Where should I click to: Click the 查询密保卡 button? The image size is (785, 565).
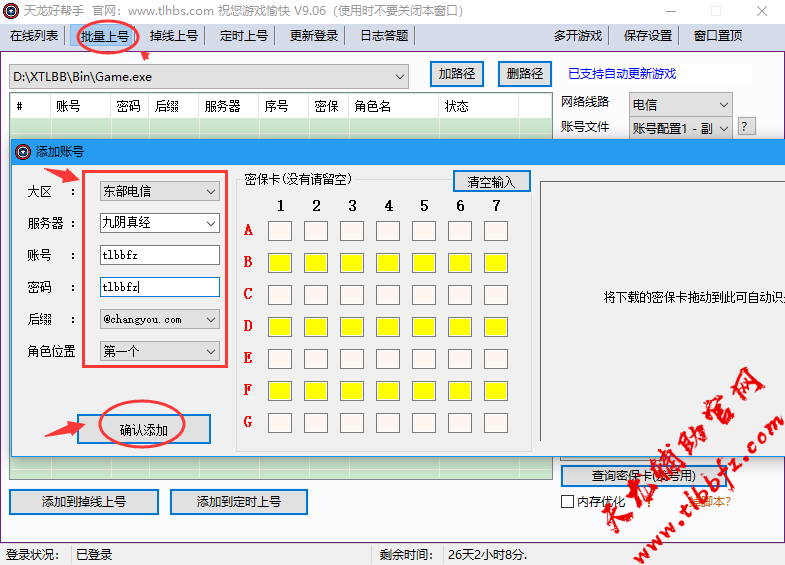click(x=643, y=476)
